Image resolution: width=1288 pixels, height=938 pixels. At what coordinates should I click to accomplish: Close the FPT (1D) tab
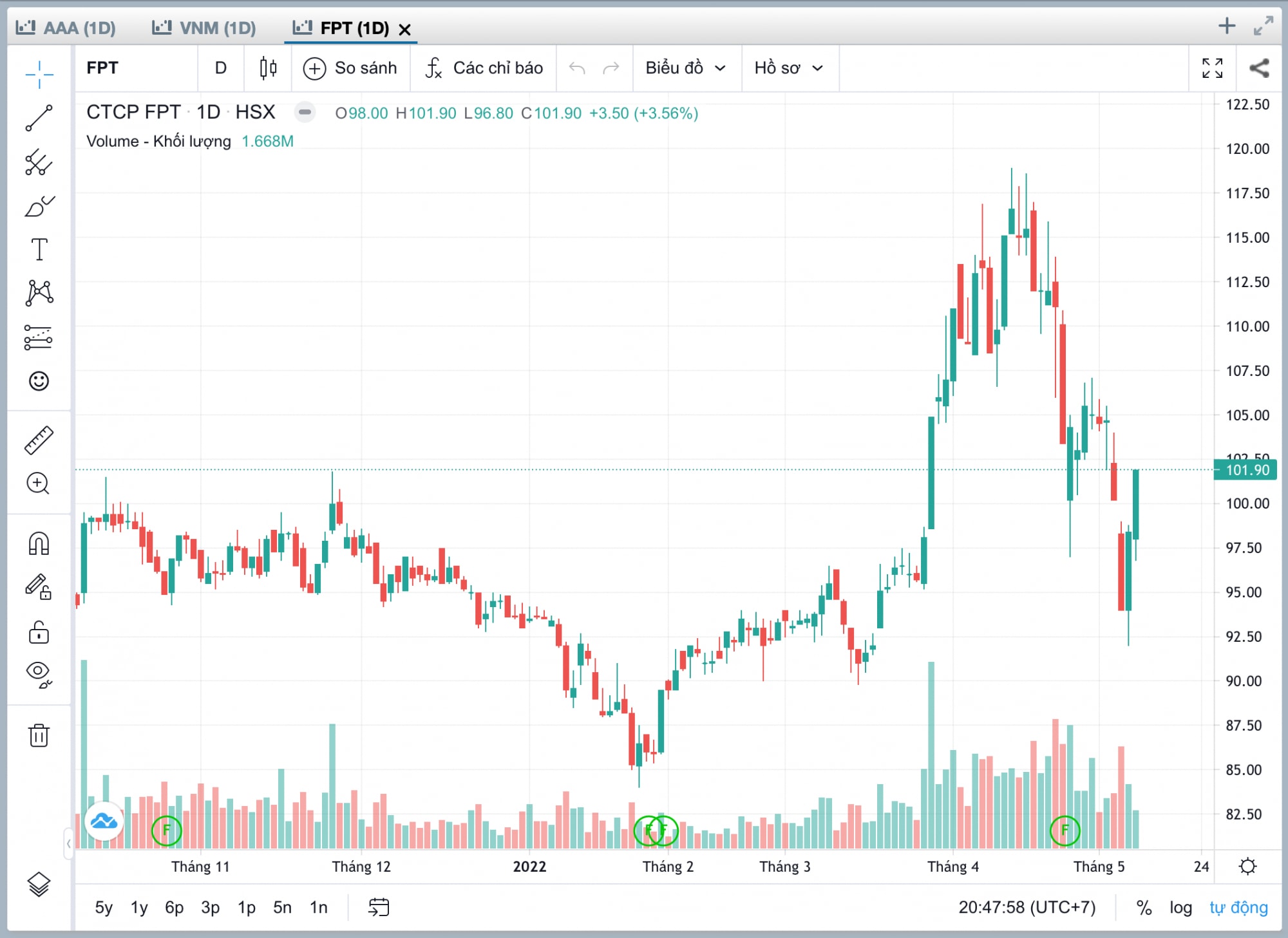404,30
